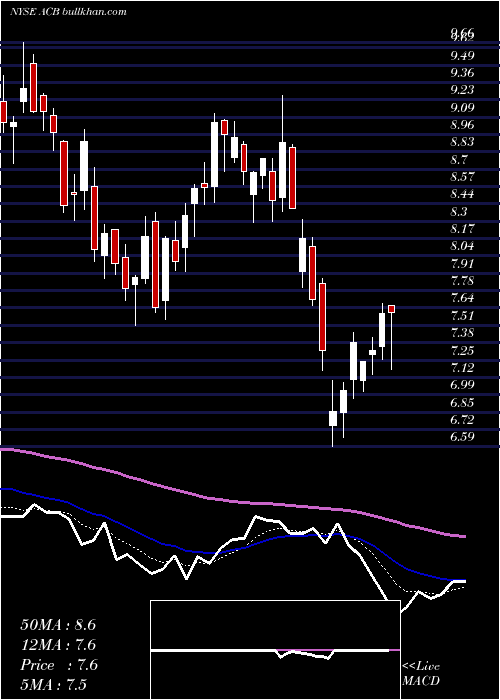Viewport: 500px width, 700px height.
Task: Click the 9.09 price axis label
Action: [462, 108]
